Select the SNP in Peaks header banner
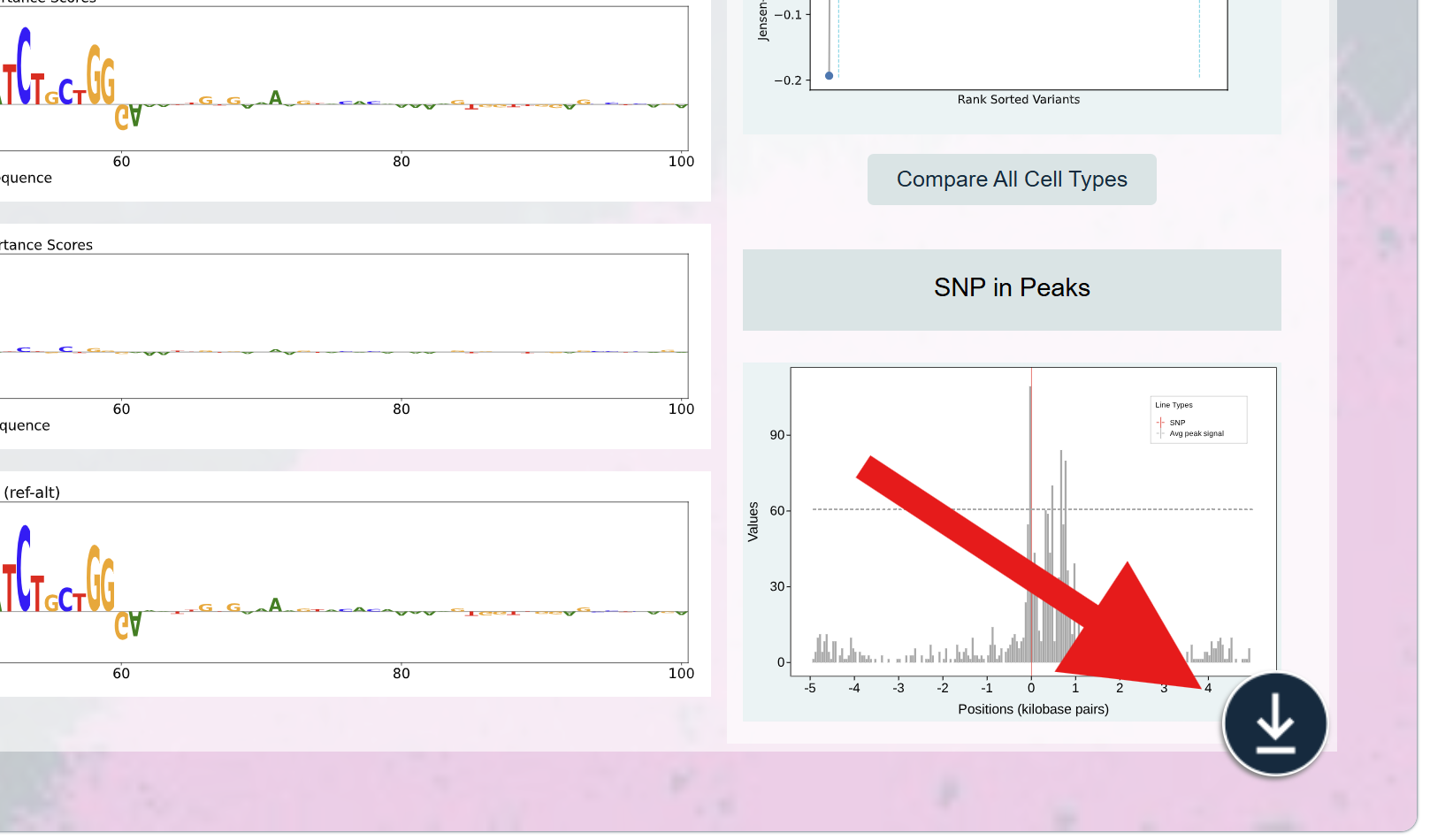The width and height of the screenshot is (1430, 840). pos(1011,289)
